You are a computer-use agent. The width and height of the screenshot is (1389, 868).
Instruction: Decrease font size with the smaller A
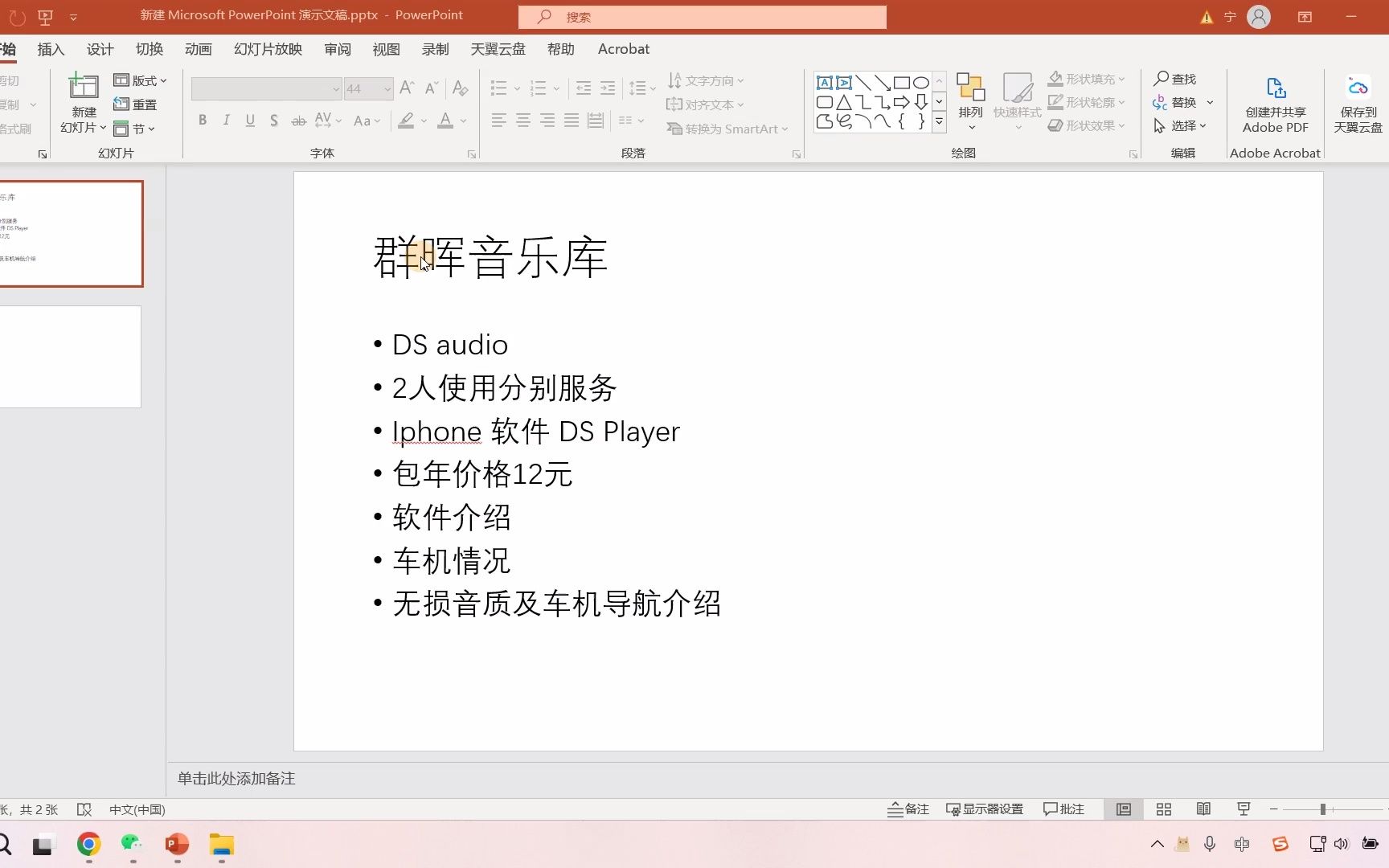(x=432, y=88)
